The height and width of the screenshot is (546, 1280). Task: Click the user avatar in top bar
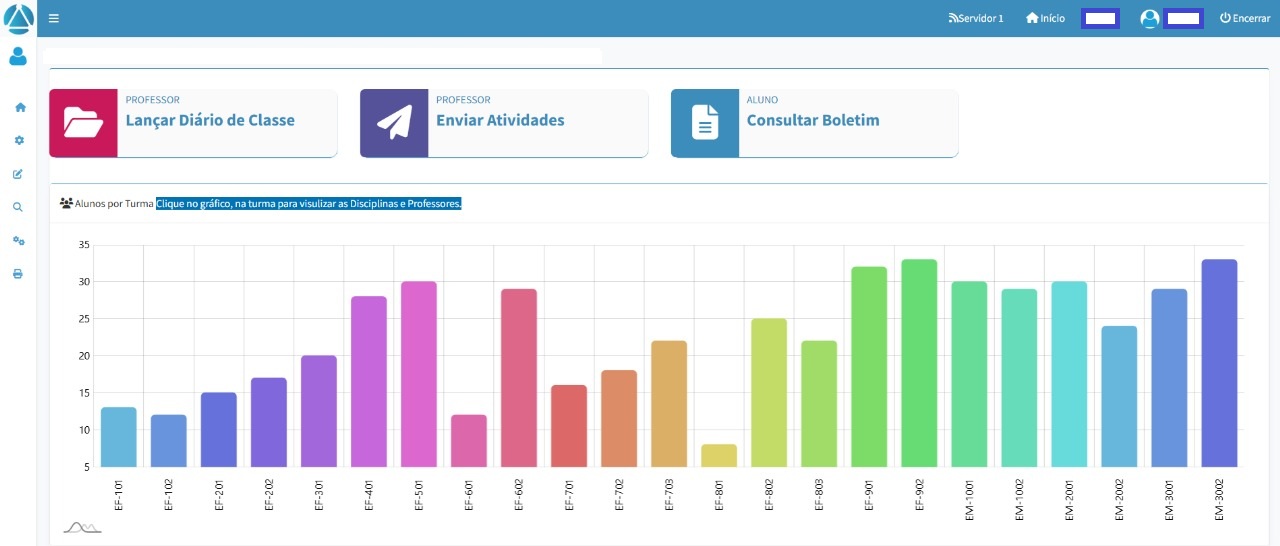(1149, 18)
